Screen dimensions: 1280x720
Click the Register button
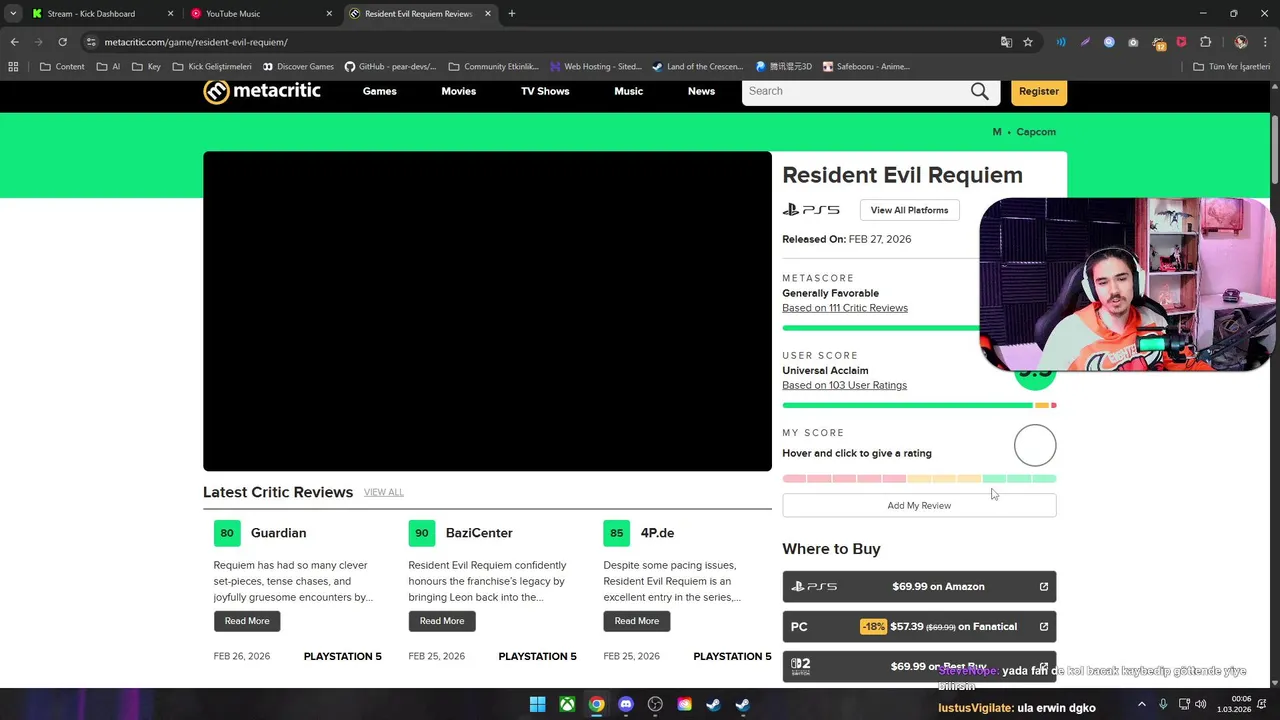pos(1039,91)
